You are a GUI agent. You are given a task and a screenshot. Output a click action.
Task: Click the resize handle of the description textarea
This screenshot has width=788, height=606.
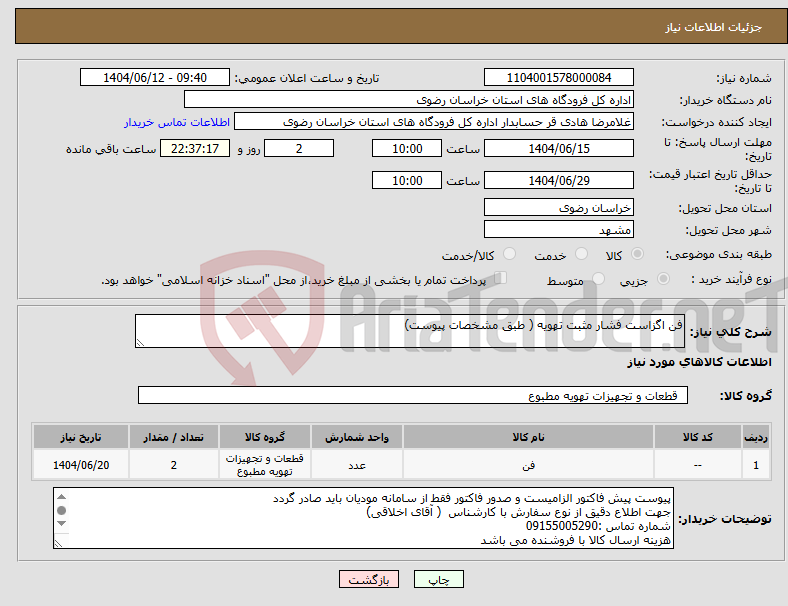coord(140,343)
